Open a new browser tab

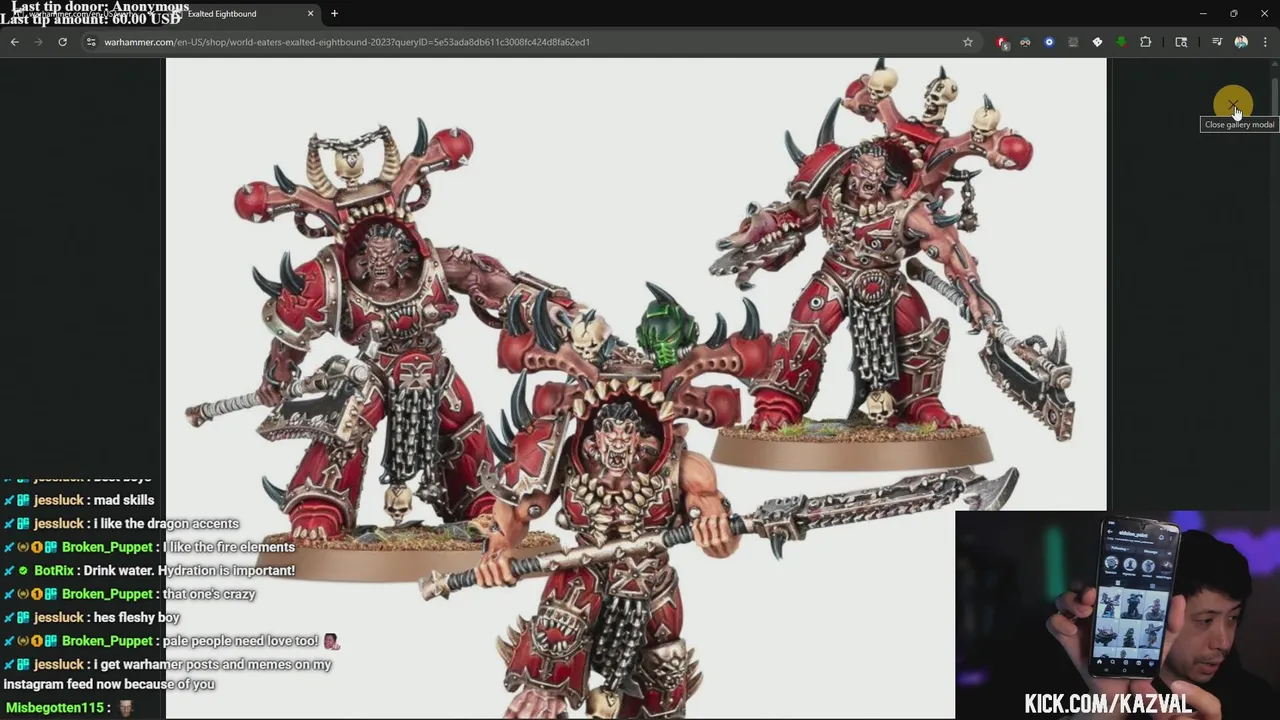point(334,14)
